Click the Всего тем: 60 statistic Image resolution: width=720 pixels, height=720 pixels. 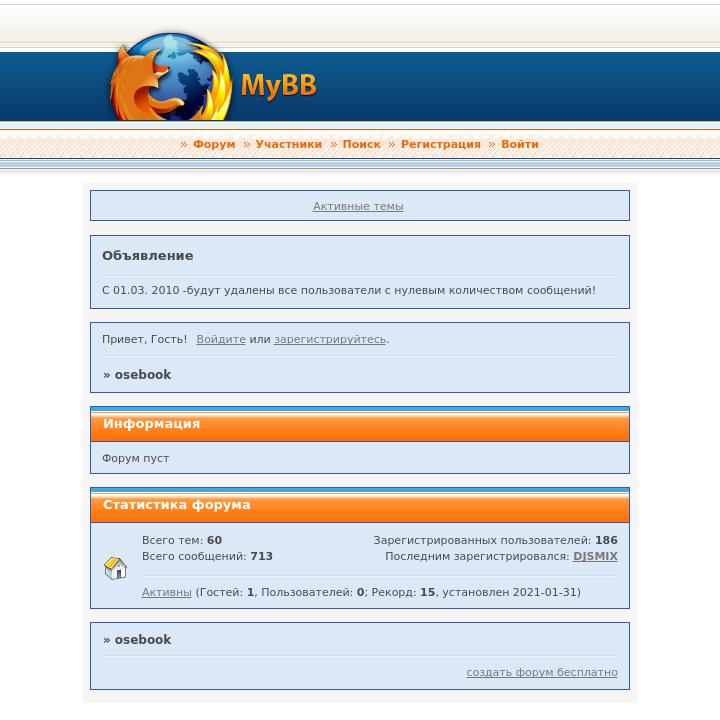[182, 540]
